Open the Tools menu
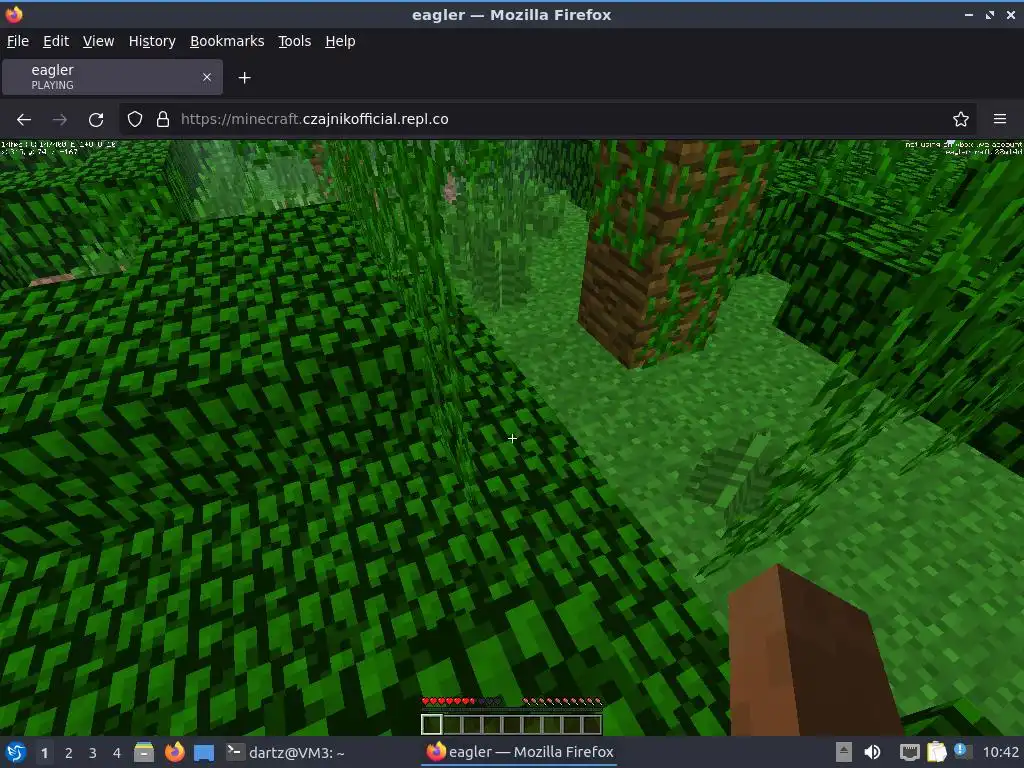This screenshot has height=768, width=1024. (295, 41)
